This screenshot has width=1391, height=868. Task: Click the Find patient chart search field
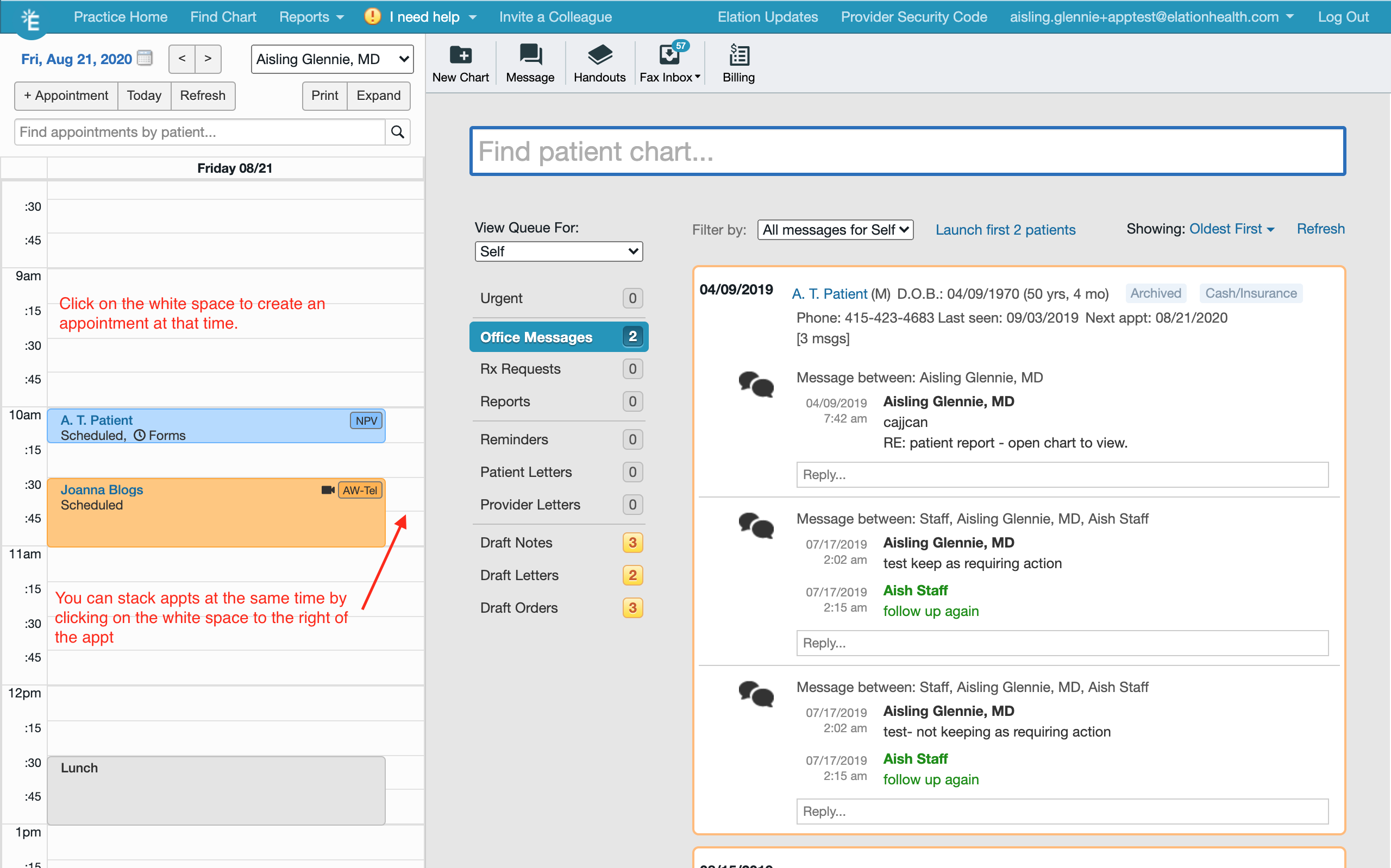coord(907,151)
